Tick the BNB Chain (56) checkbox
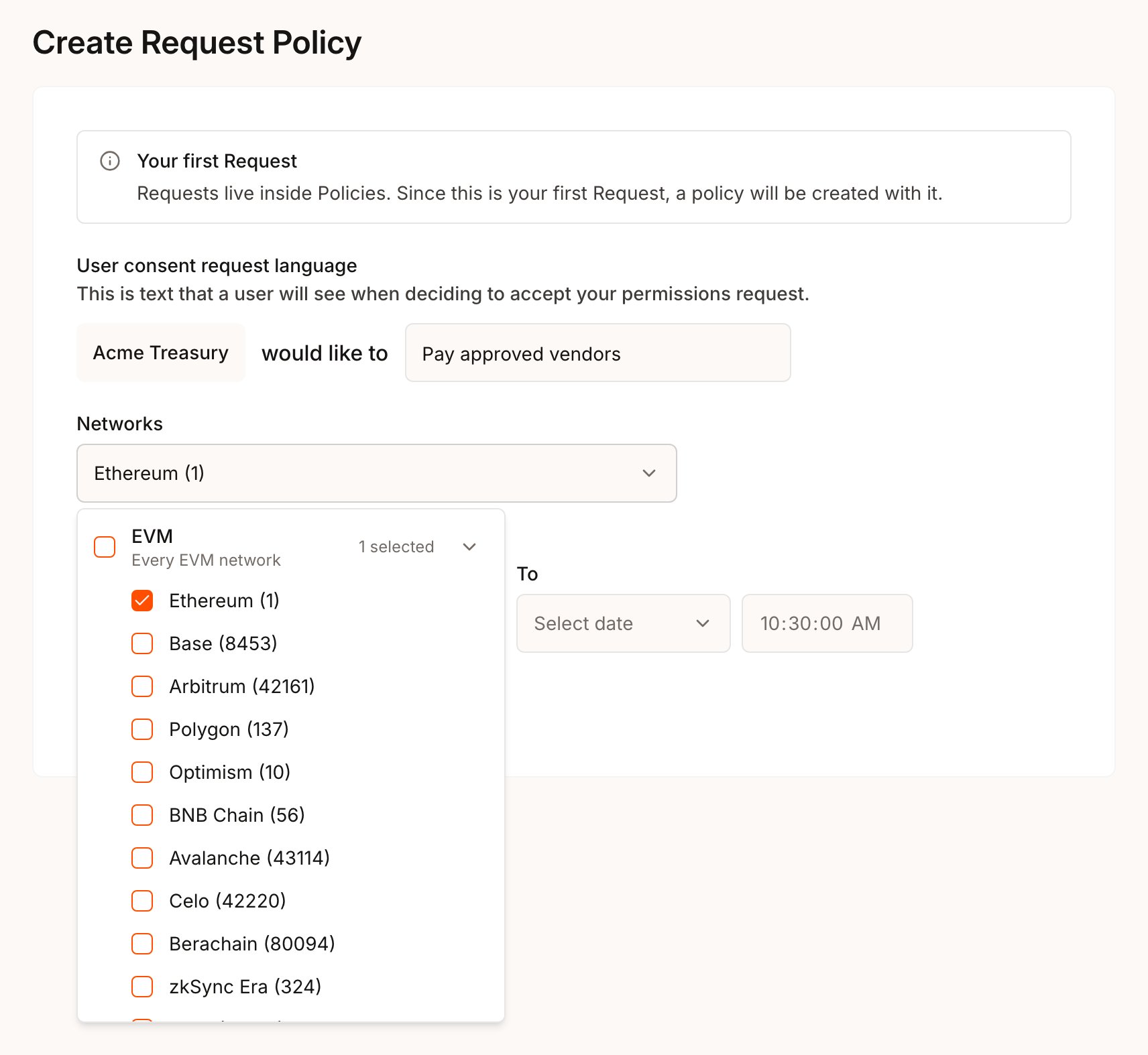 pos(142,815)
